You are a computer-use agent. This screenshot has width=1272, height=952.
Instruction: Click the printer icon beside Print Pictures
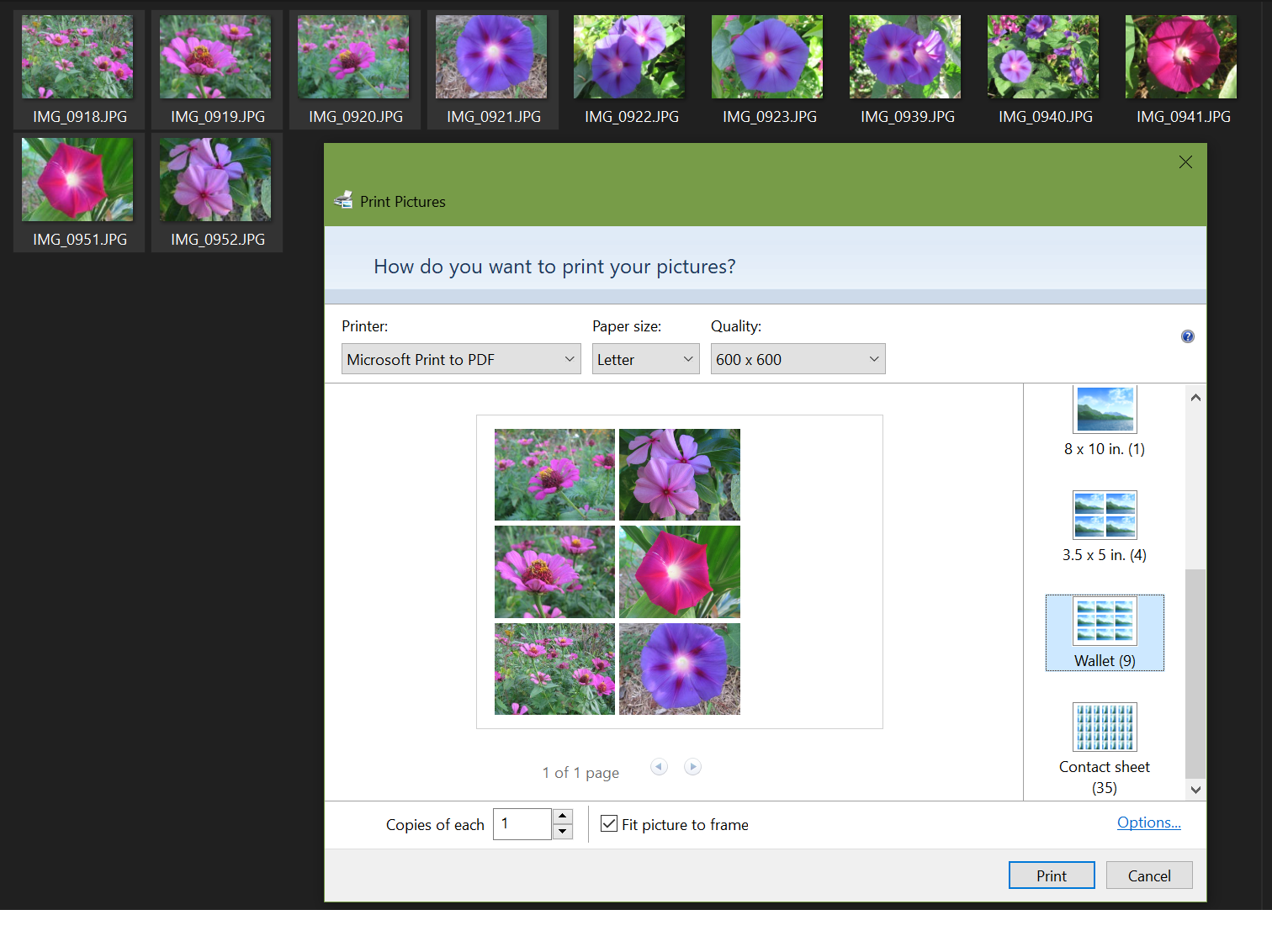(x=344, y=199)
